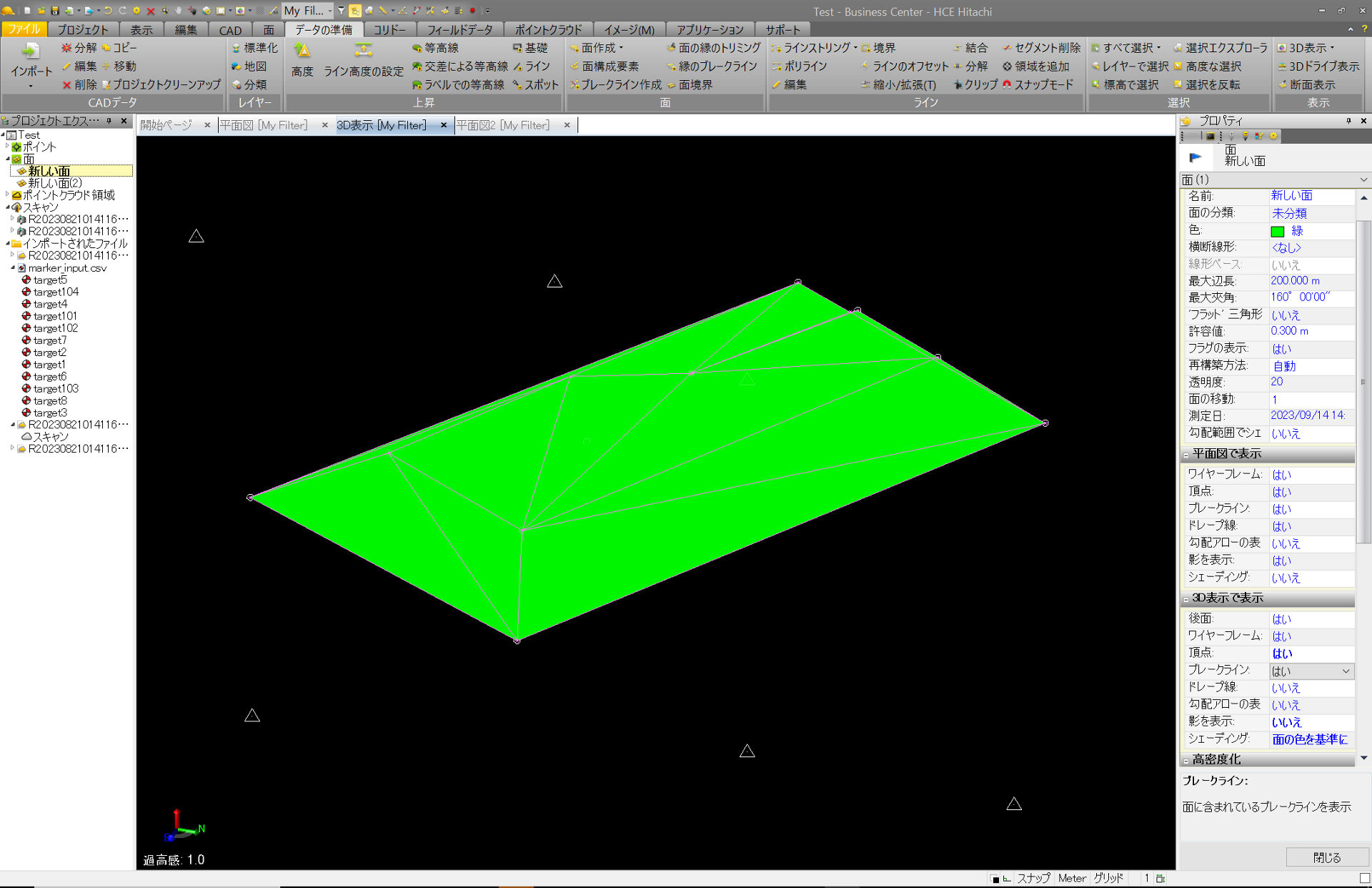
Task: Switch to the 平面図2 [My Filter] view tab
Action: pos(503,125)
